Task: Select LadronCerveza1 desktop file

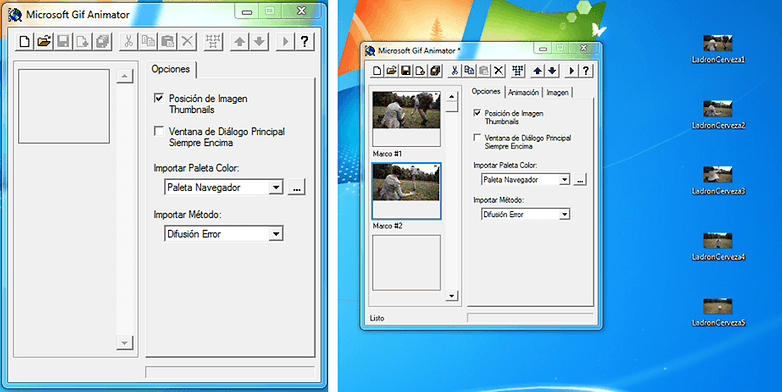Action: click(718, 49)
